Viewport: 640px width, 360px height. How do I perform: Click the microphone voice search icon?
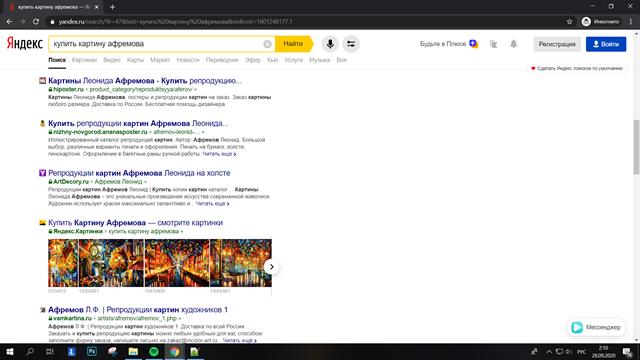click(x=330, y=44)
